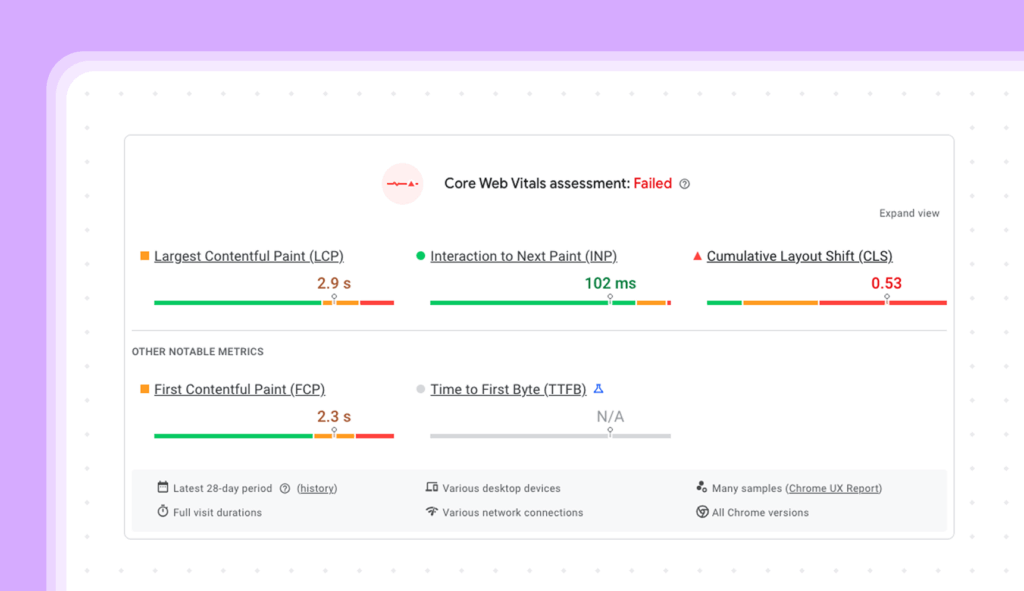Open the help icon beside Failed status
This screenshot has height=591, width=1024.
point(684,184)
